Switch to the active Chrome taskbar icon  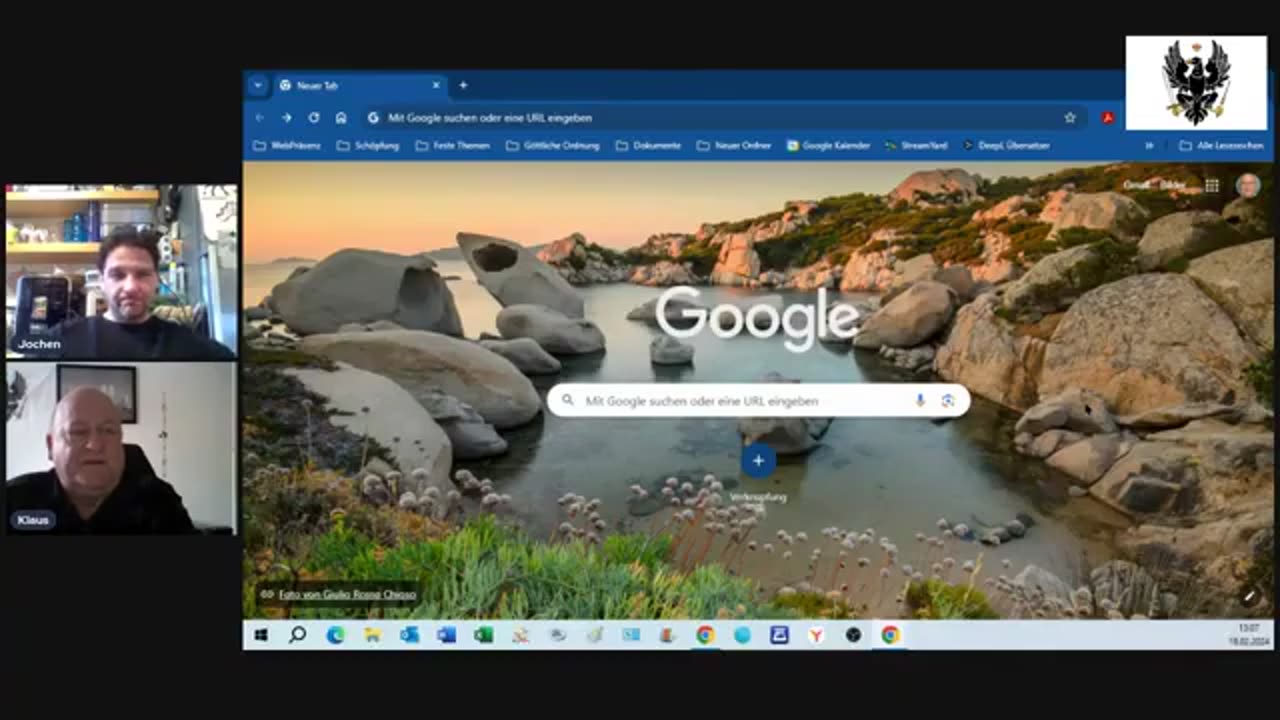tap(890, 635)
